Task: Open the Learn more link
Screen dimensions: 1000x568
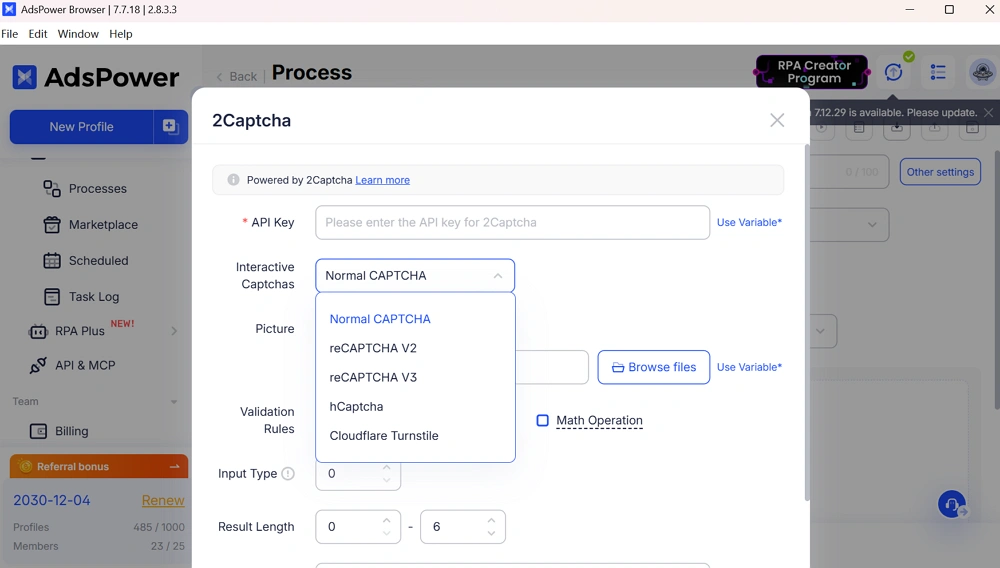Action: point(383,180)
